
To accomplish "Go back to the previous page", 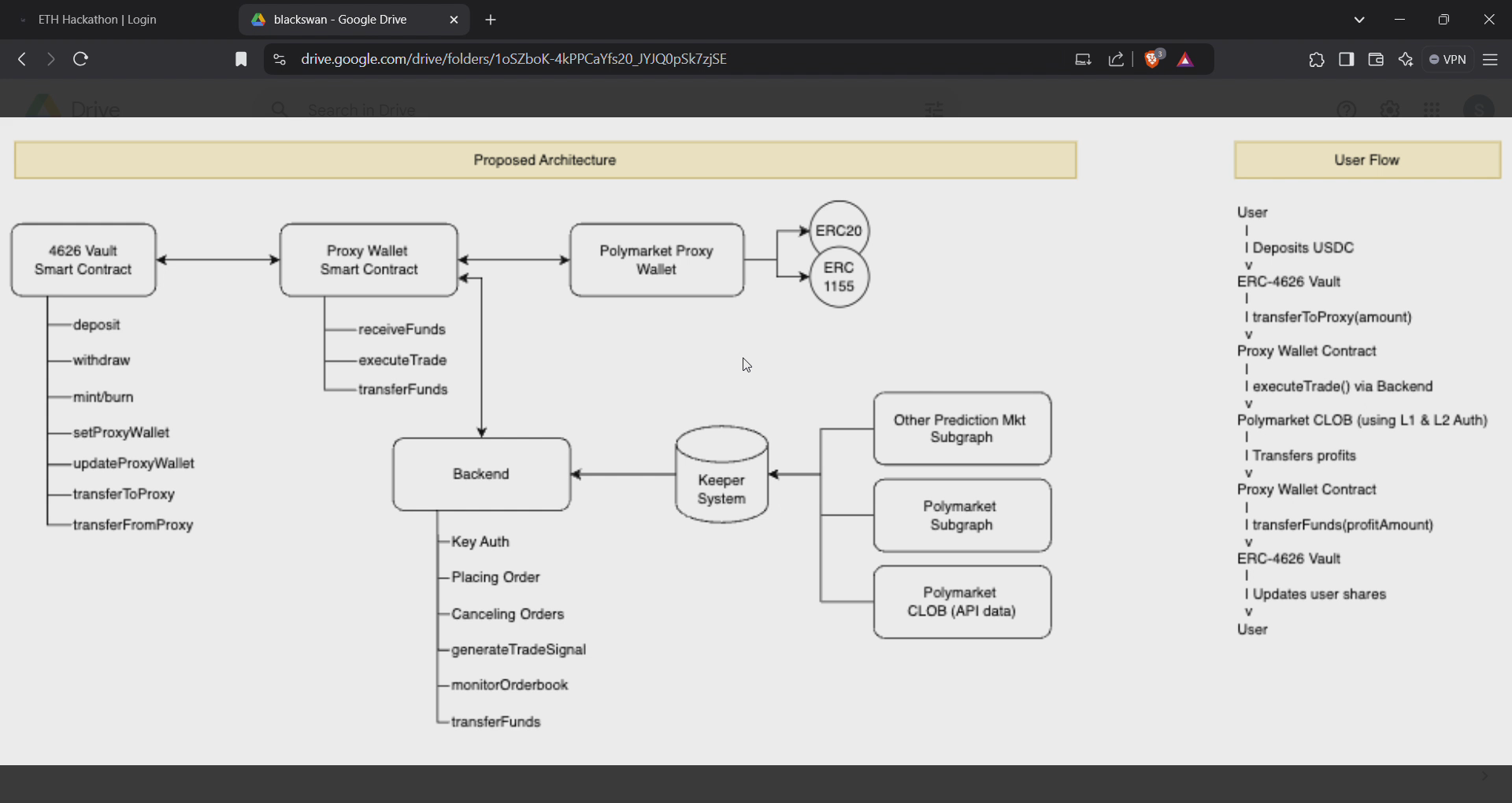I will coord(22,59).
